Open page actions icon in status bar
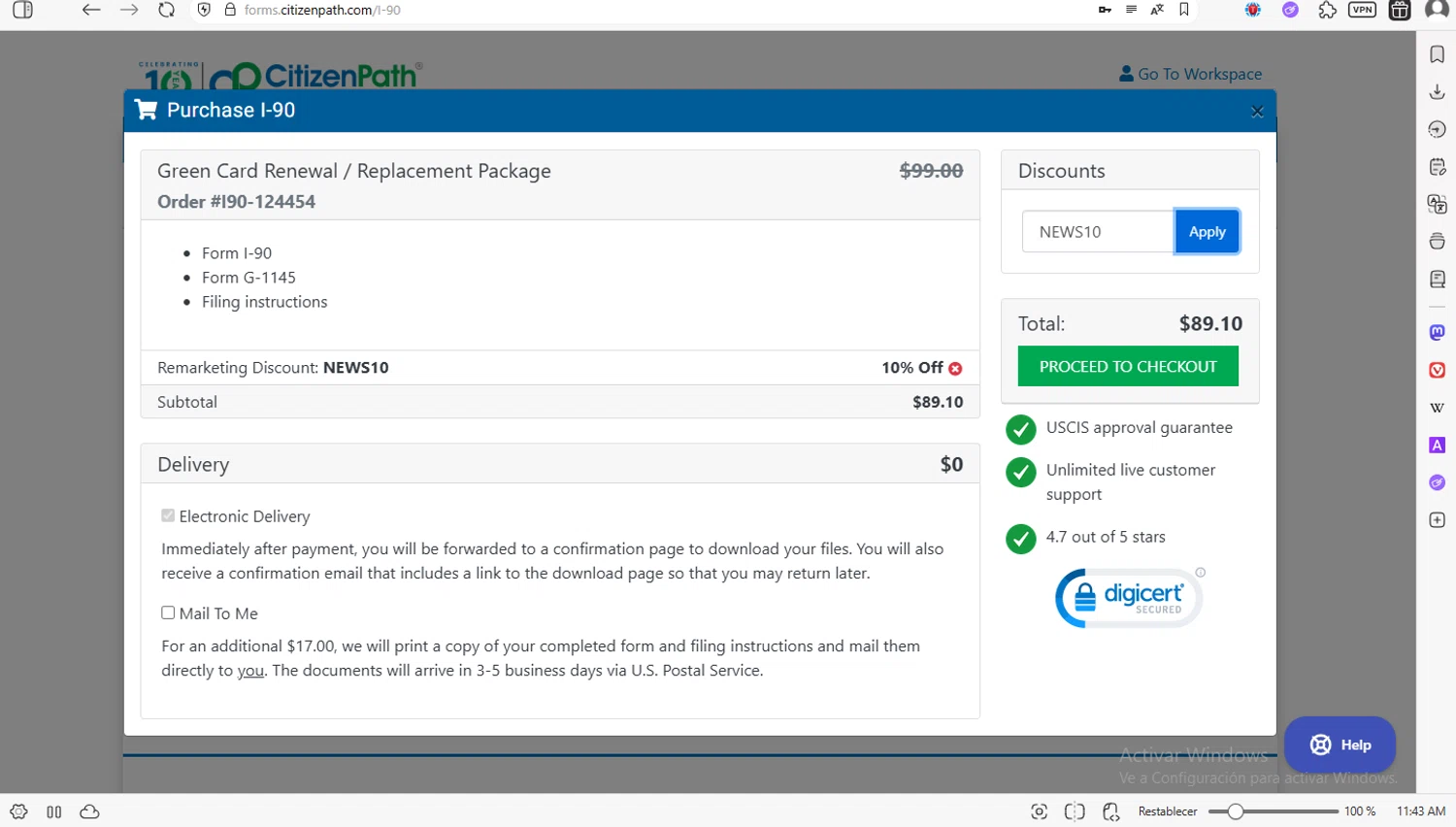This screenshot has height=827, width=1456. click(x=1111, y=811)
